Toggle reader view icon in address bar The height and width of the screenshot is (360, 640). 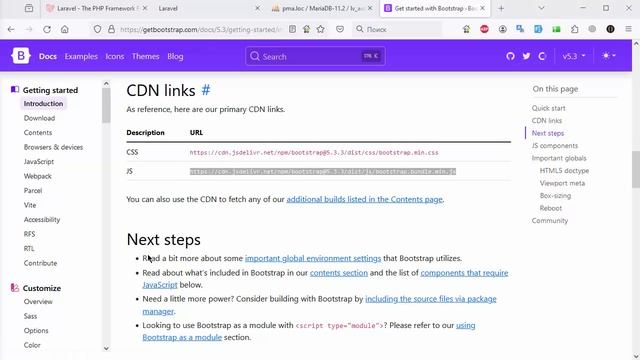point(293,29)
